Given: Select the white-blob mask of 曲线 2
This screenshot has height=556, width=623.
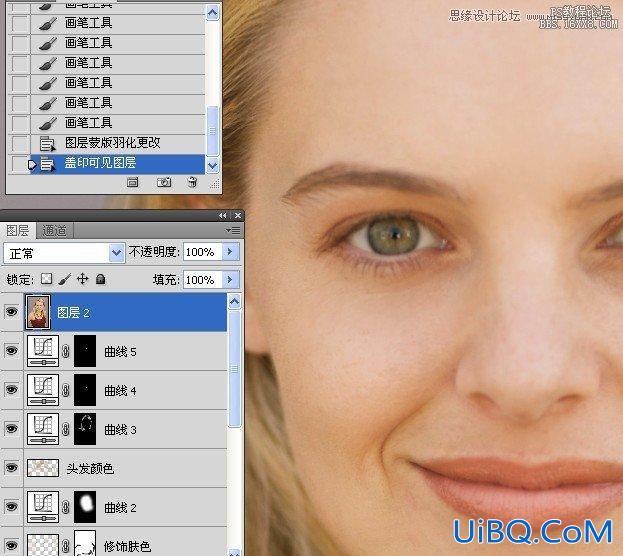Looking at the screenshot, I should pyautogui.click(x=85, y=507).
